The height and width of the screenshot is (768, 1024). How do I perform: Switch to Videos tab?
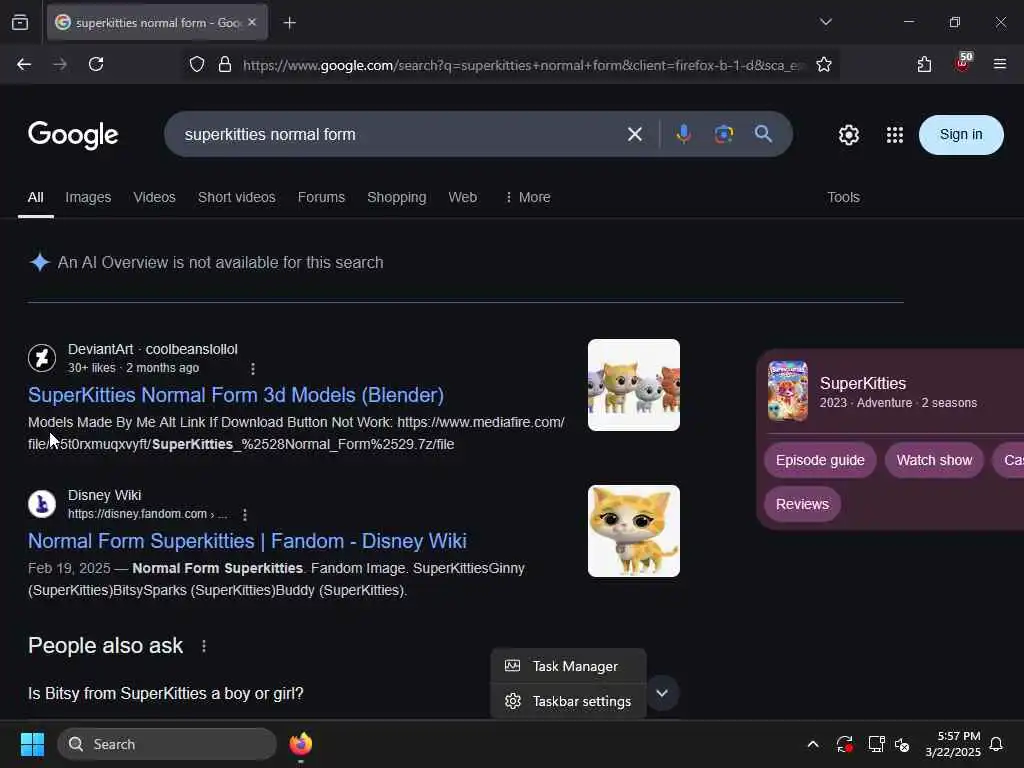(154, 197)
